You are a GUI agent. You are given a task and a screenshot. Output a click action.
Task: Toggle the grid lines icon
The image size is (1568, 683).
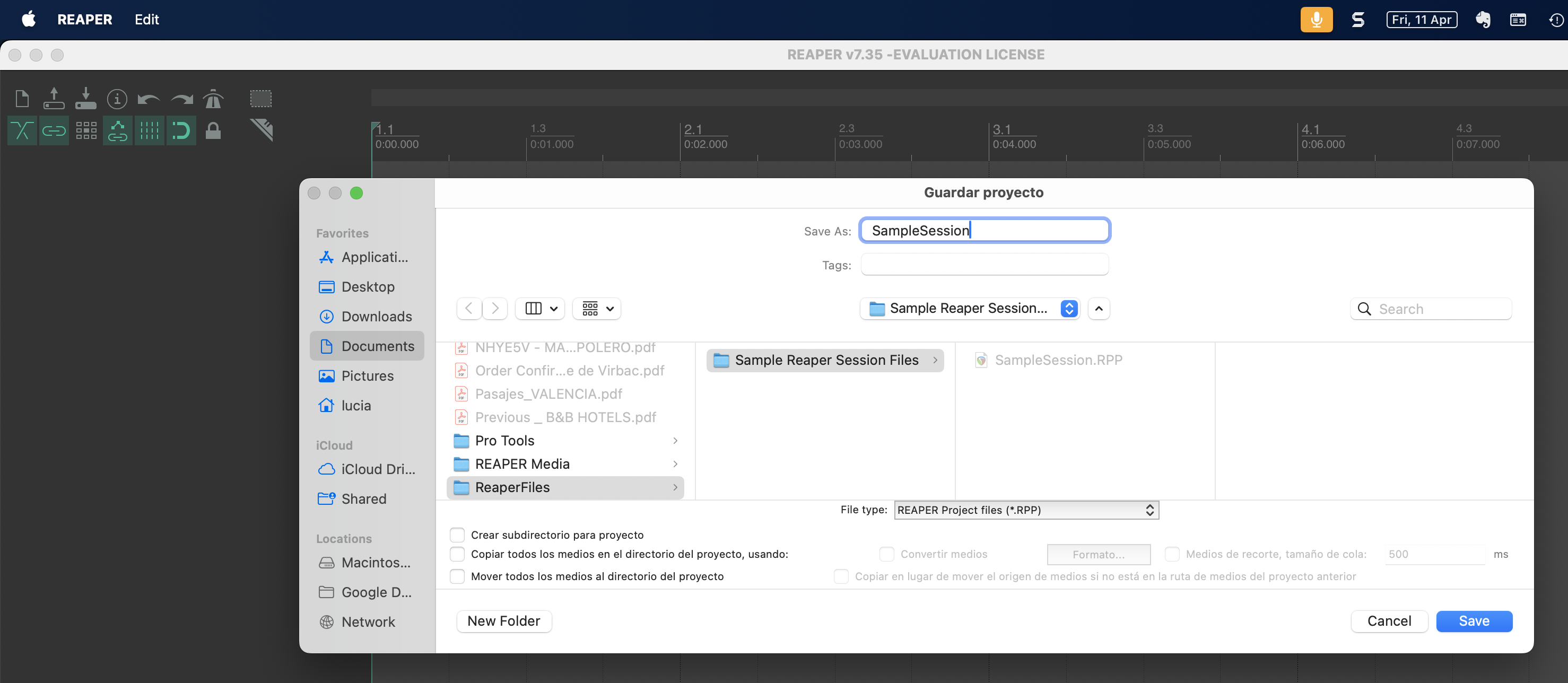[x=149, y=130]
